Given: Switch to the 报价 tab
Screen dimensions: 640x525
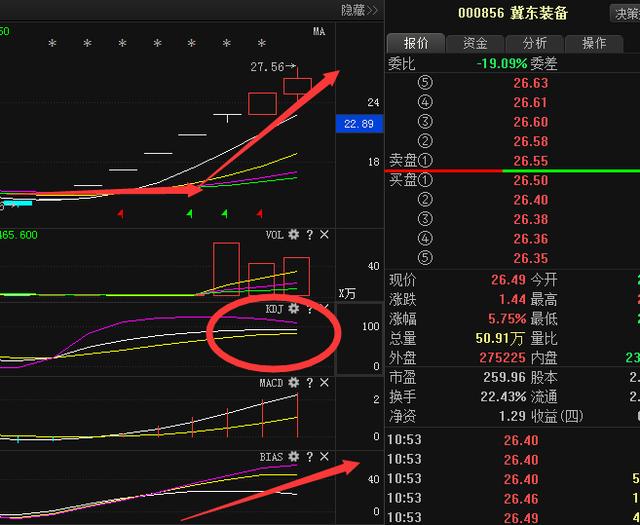Looking at the screenshot, I should [x=416, y=43].
